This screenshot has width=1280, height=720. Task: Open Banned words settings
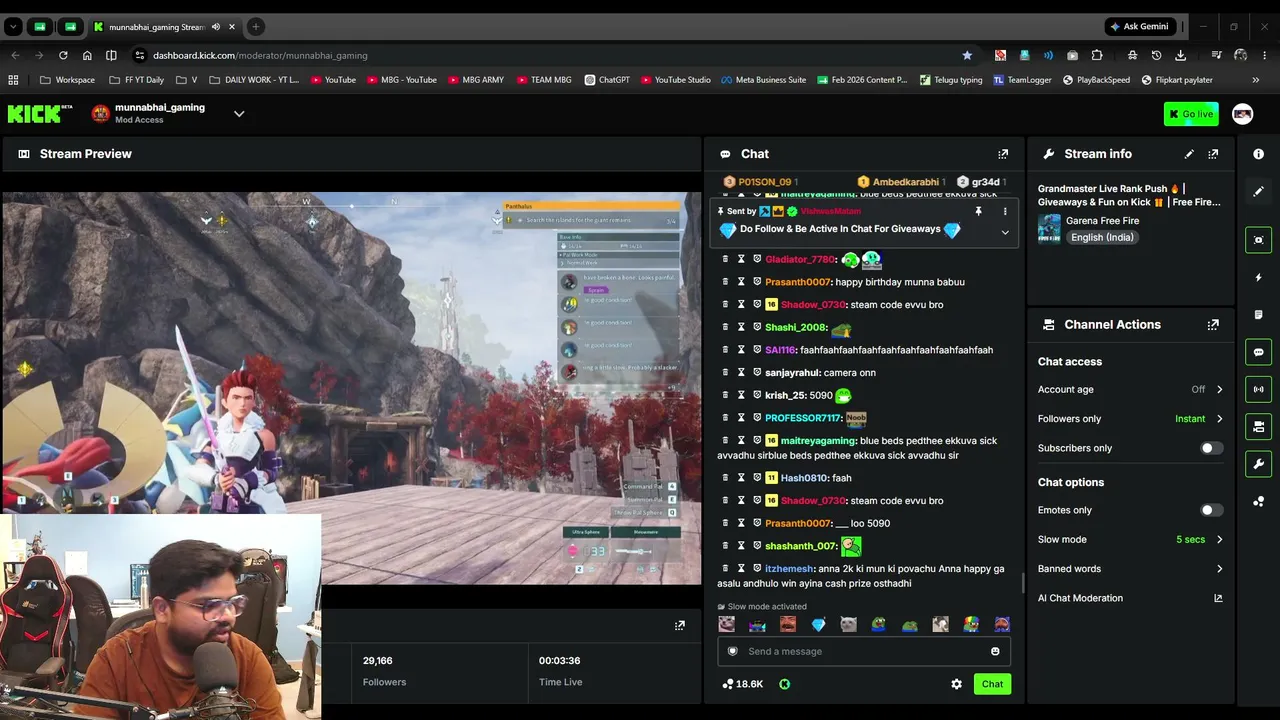1130,569
